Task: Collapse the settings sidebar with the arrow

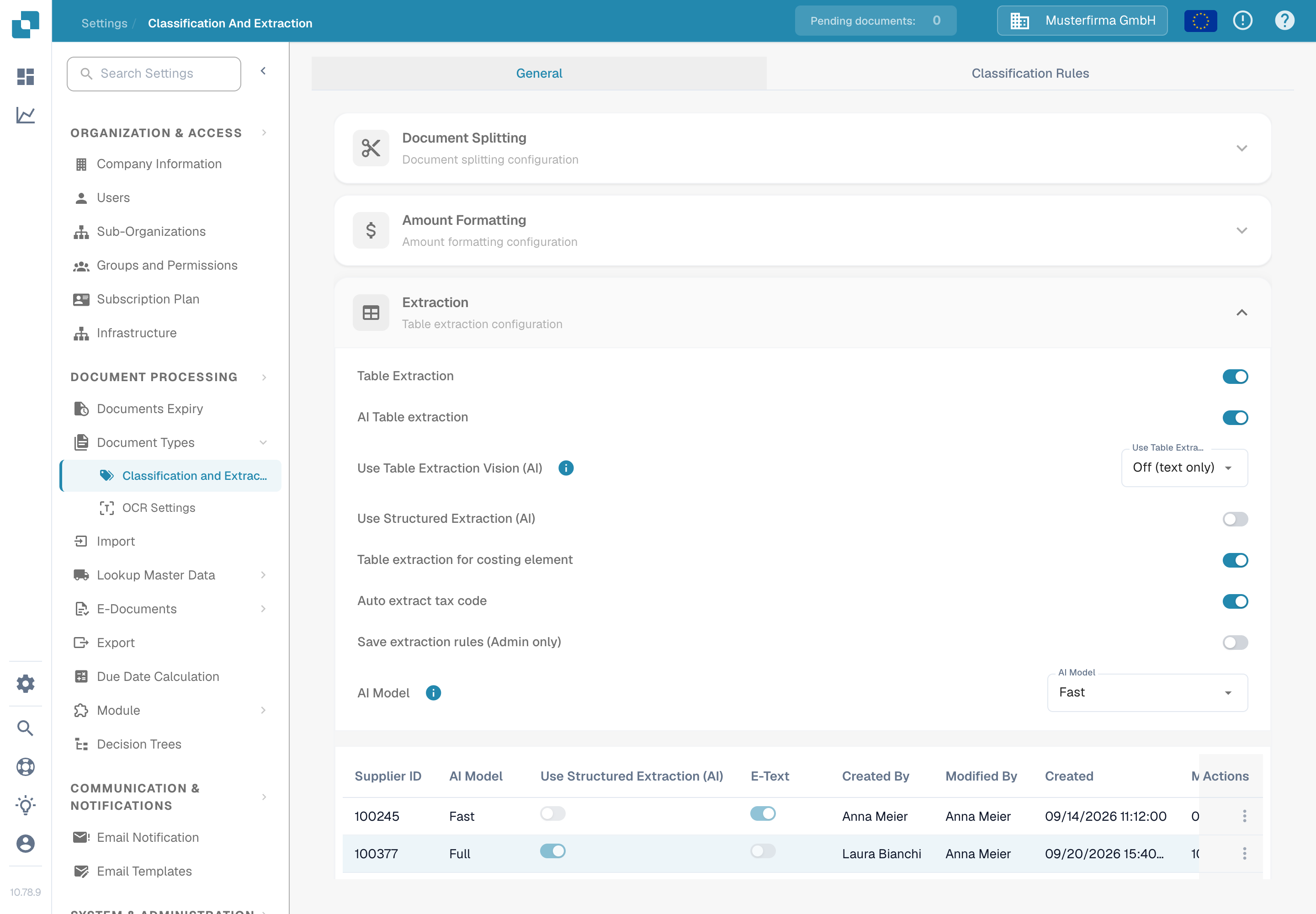Action: pyautogui.click(x=264, y=71)
